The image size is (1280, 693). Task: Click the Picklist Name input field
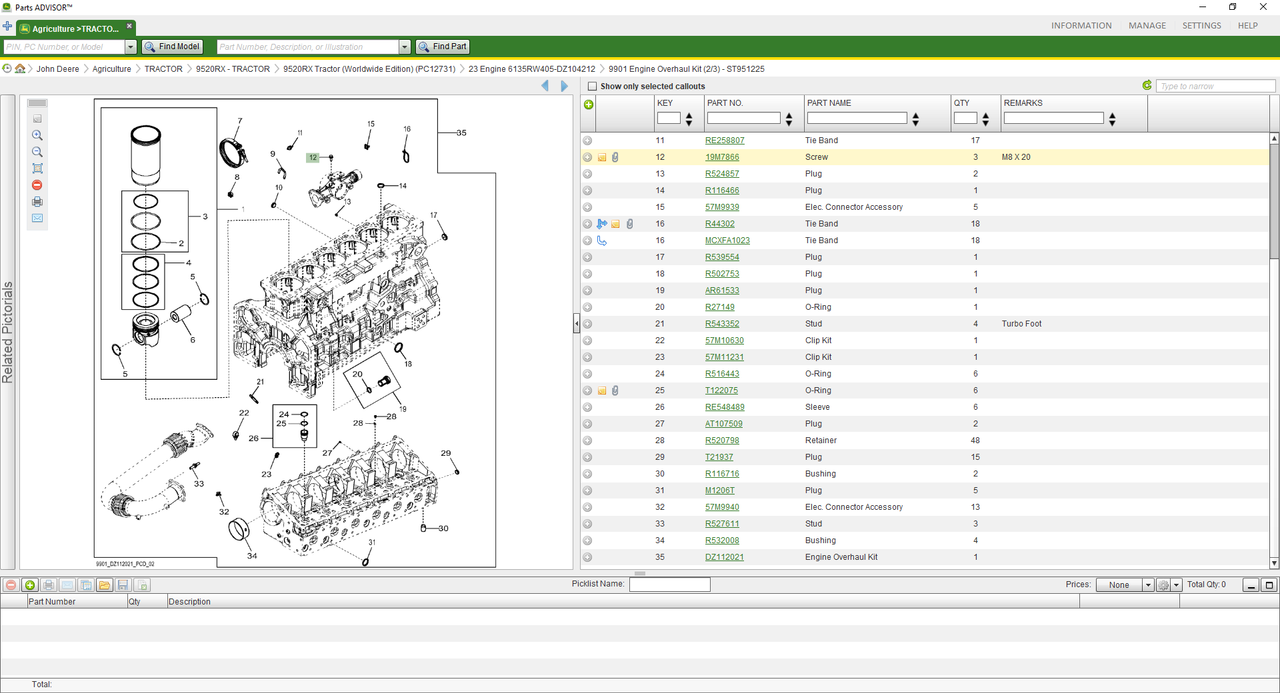pyautogui.click(x=669, y=584)
